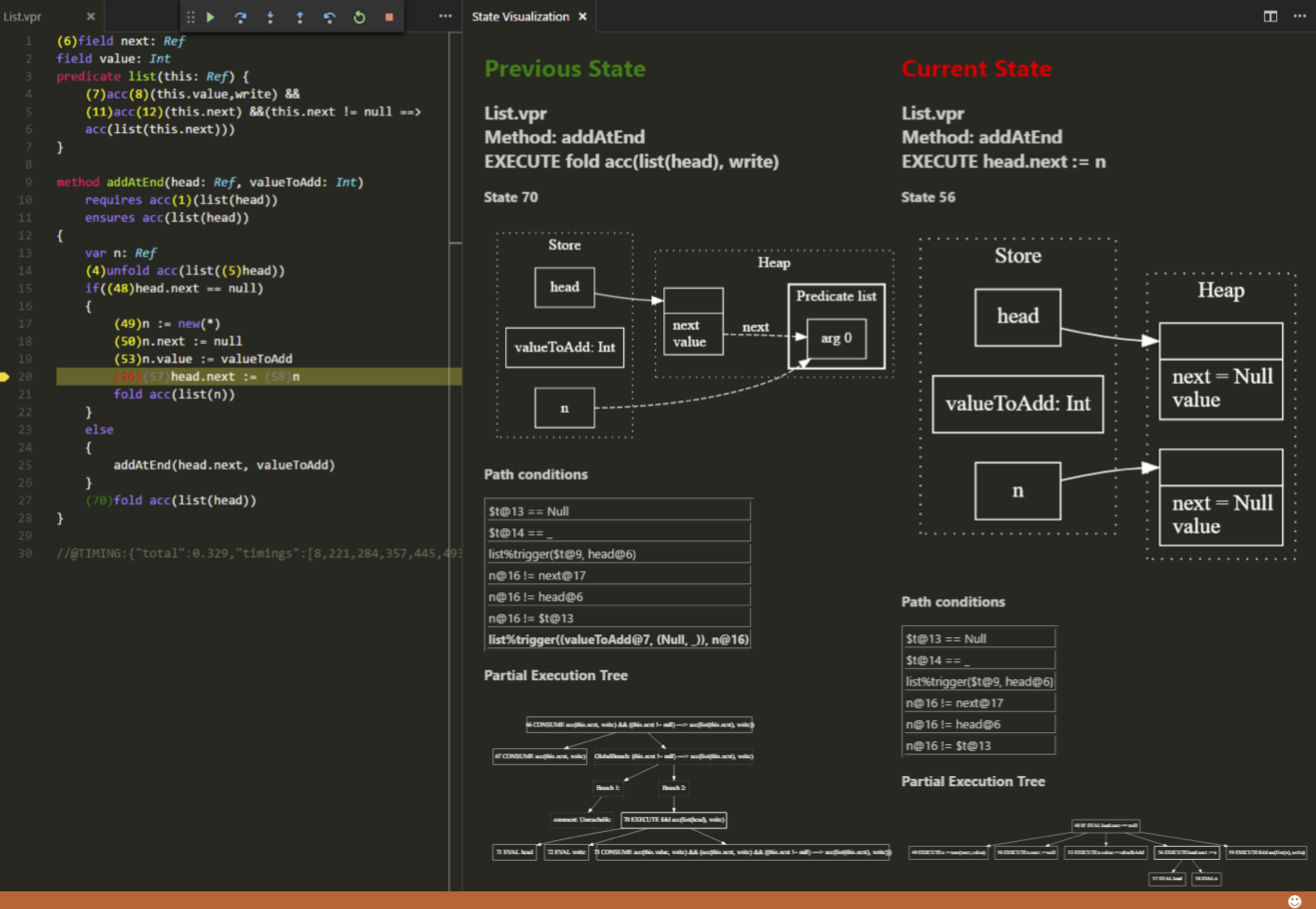Click 'Predicate list' label in Previous State heap

pyautogui.click(x=837, y=296)
